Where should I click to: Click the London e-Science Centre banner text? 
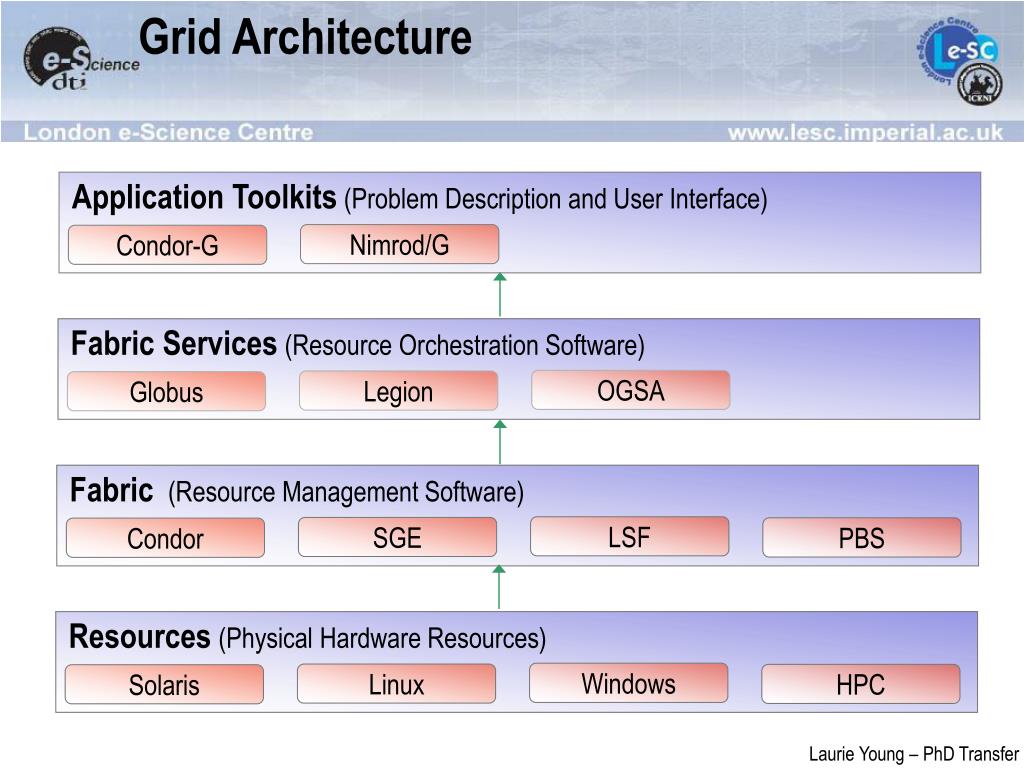[x=168, y=133]
